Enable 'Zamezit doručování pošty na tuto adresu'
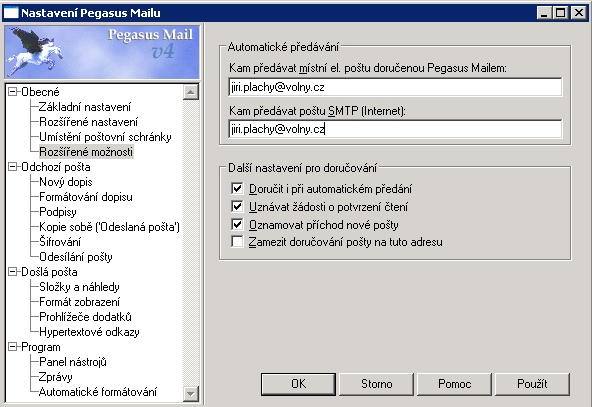 tap(237, 242)
